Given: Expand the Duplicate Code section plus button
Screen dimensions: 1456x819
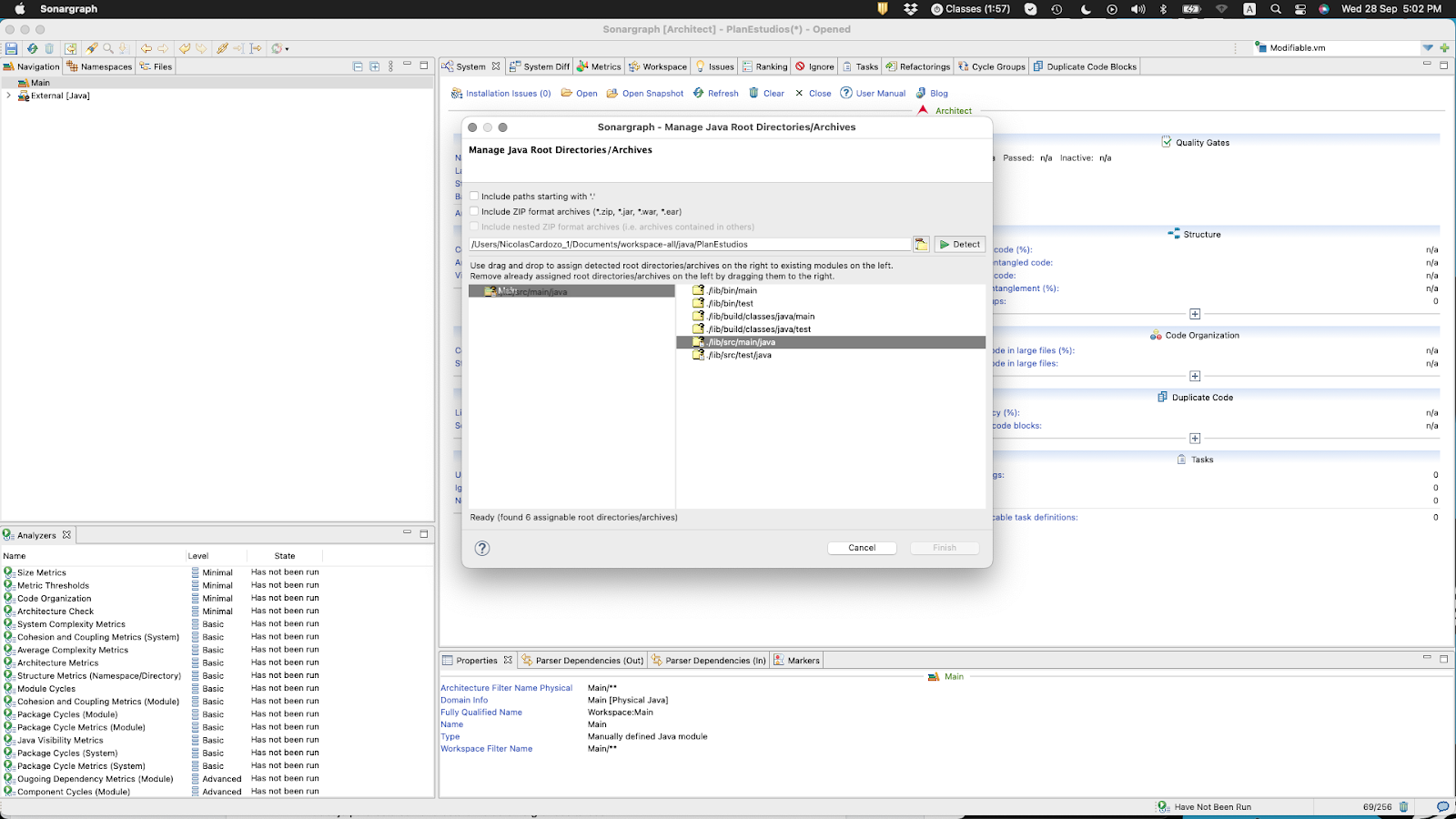Looking at the screenshot, I should coord(1195,438).
